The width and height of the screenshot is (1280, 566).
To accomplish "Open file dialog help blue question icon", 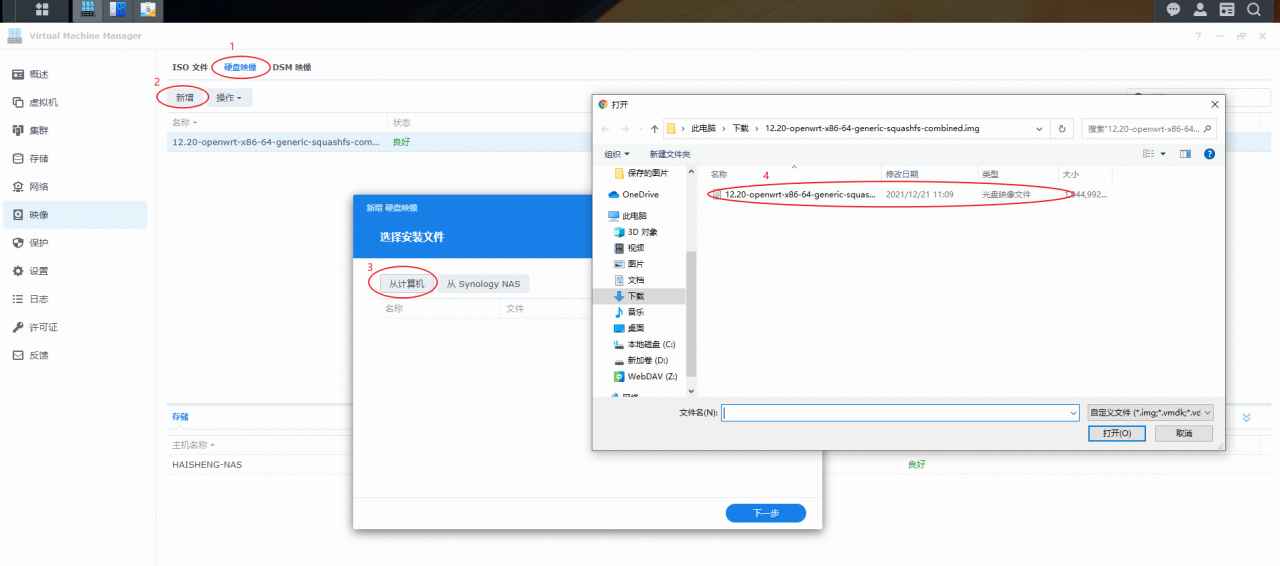I will coord(1209,154).
